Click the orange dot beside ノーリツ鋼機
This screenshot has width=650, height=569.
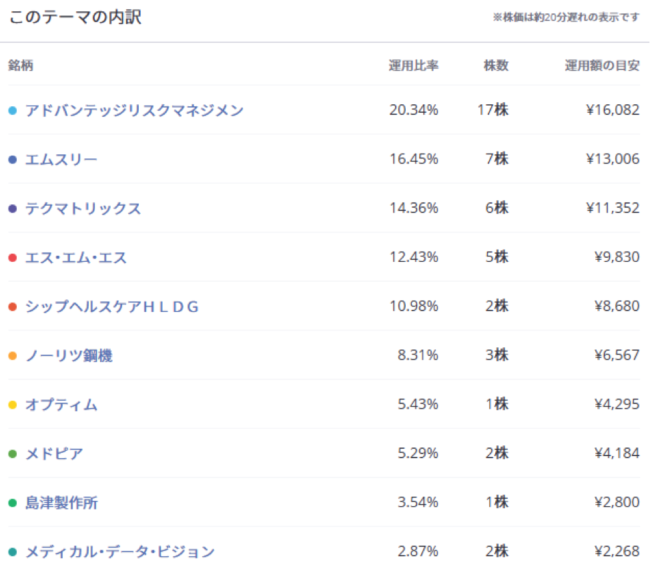tap(12, 355)
